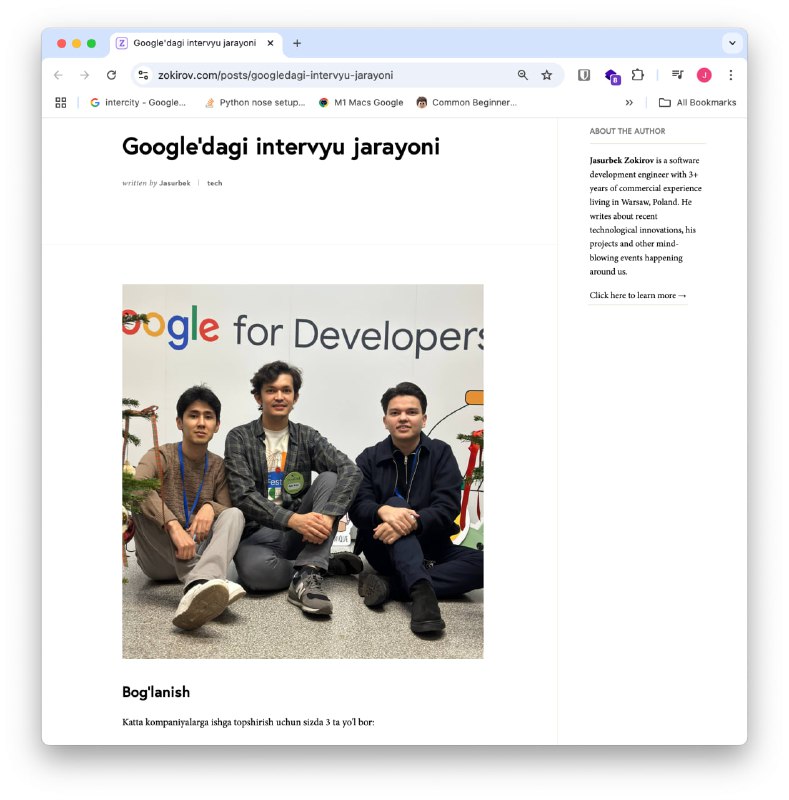Click the green fullscreen window button
Image resolution: width=789 pixels, height=800 pixels.
[x=91, y=43]
